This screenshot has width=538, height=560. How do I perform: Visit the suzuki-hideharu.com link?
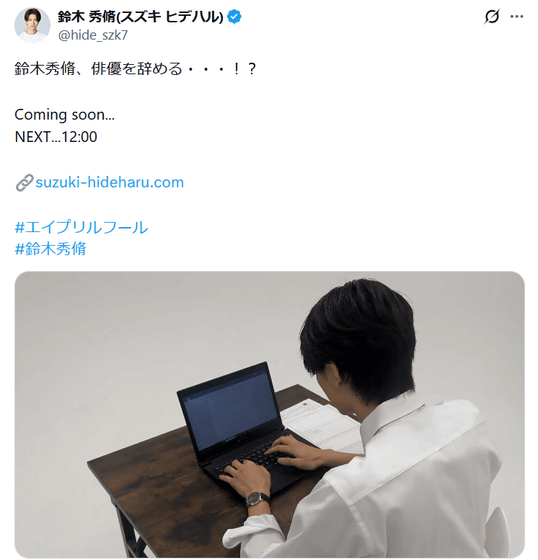pyautogui.click(x=109, y=182)
